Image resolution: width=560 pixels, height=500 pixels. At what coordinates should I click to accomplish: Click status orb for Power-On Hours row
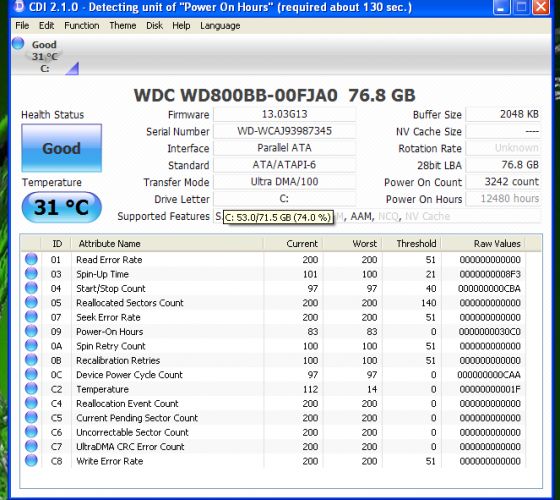pyautogui.click(x=31, y=331)
